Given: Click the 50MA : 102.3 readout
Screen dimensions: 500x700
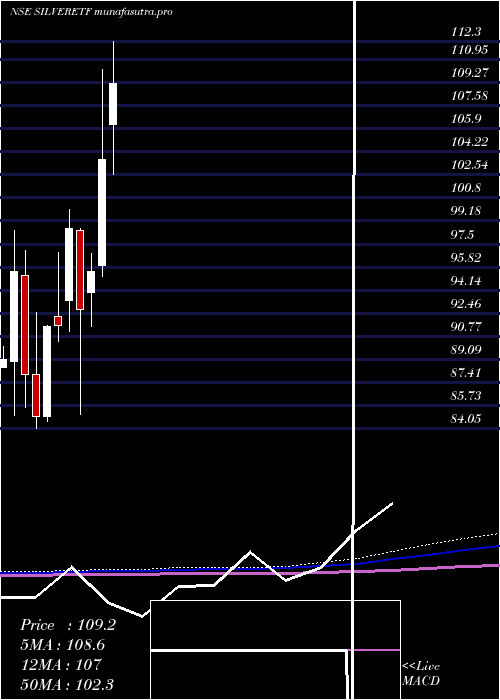Looking at the screenshot, I should 67,684.
